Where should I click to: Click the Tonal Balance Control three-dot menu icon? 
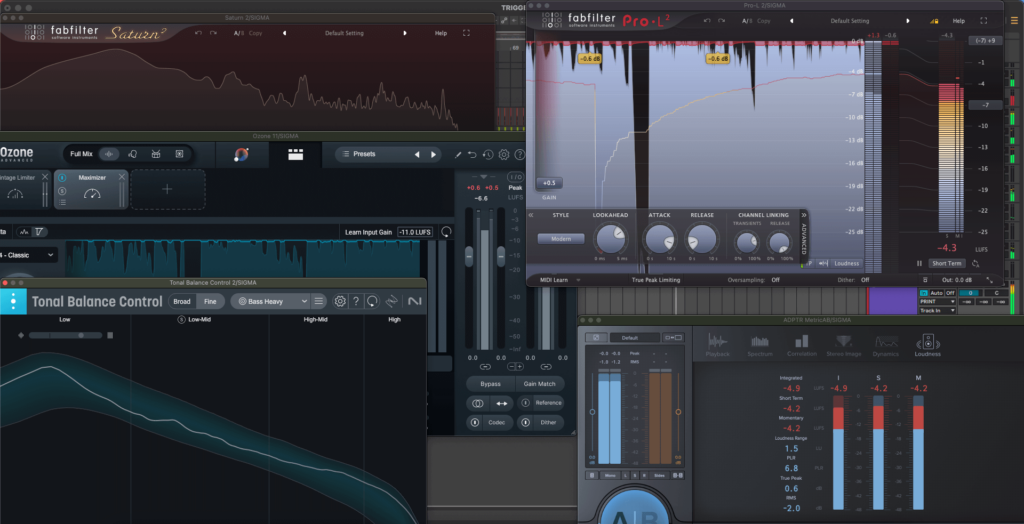tap(14, 302)
